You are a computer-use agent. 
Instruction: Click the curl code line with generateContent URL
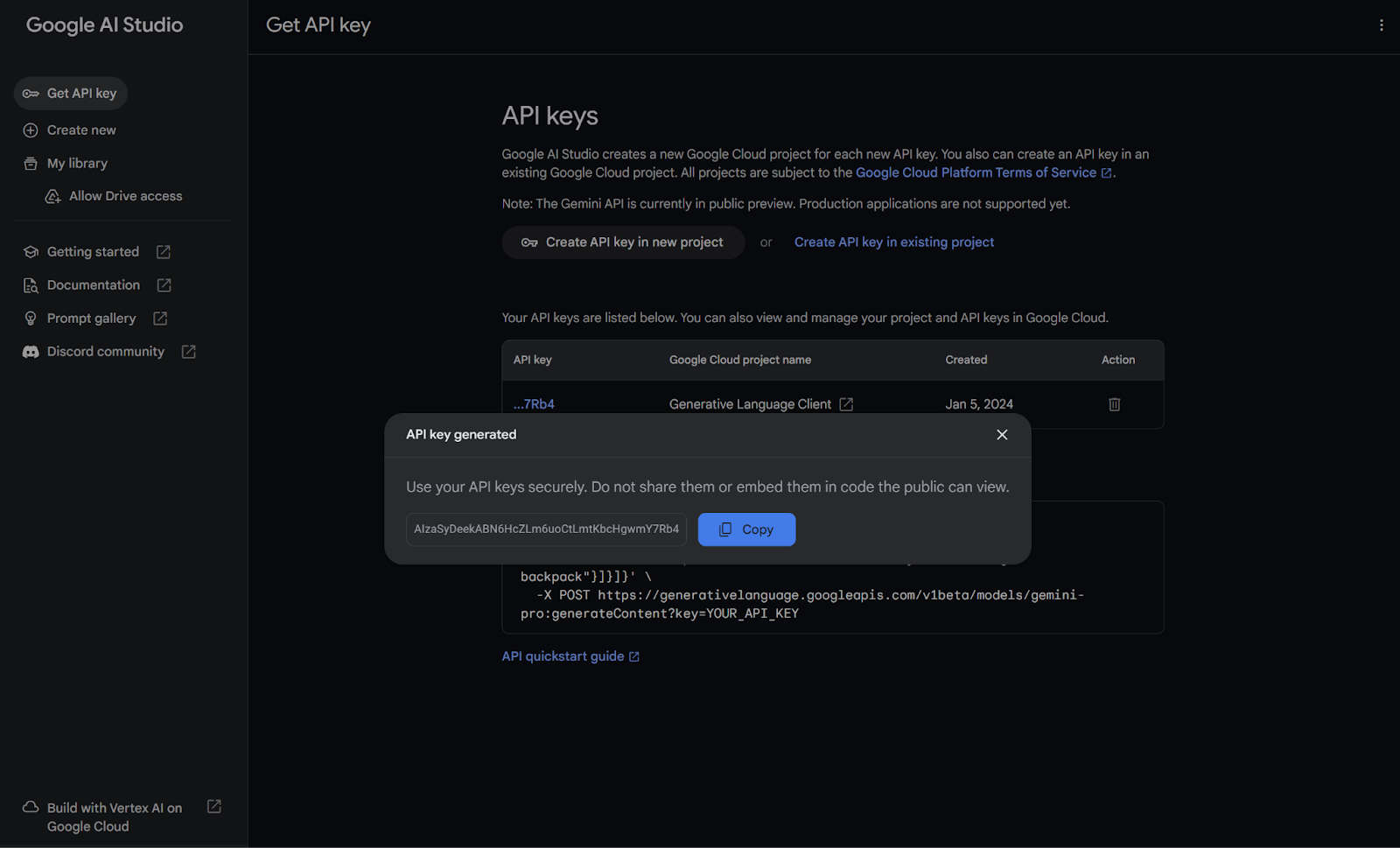(802, 605)
